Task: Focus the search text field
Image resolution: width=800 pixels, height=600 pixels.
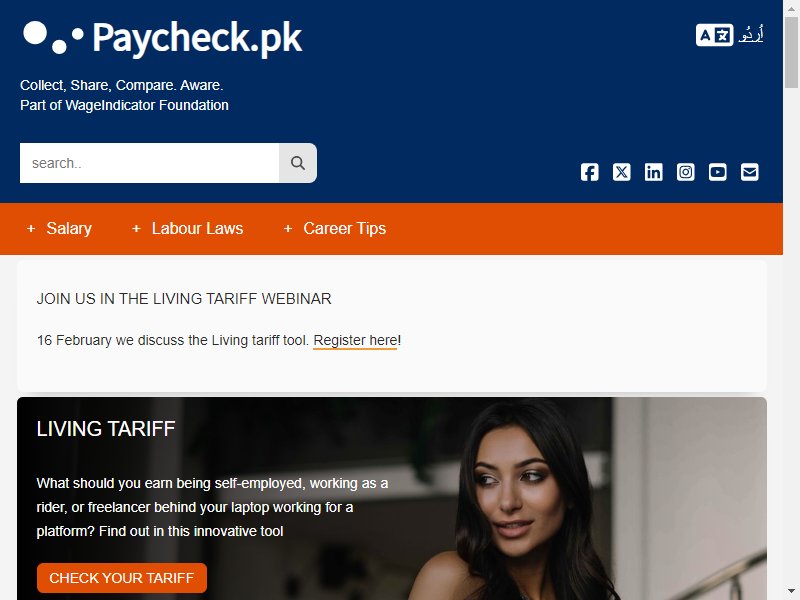Action: 149,163
